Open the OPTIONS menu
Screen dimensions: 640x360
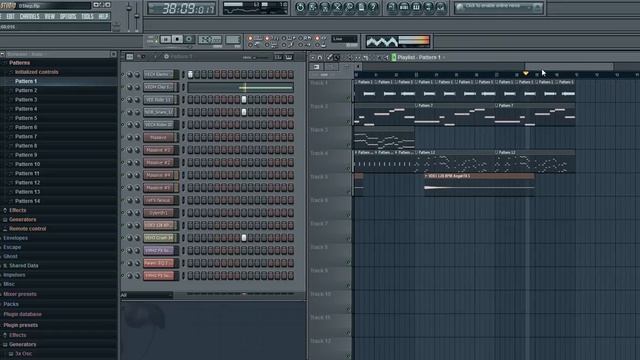pyautogui.click(x=68, y=17)
